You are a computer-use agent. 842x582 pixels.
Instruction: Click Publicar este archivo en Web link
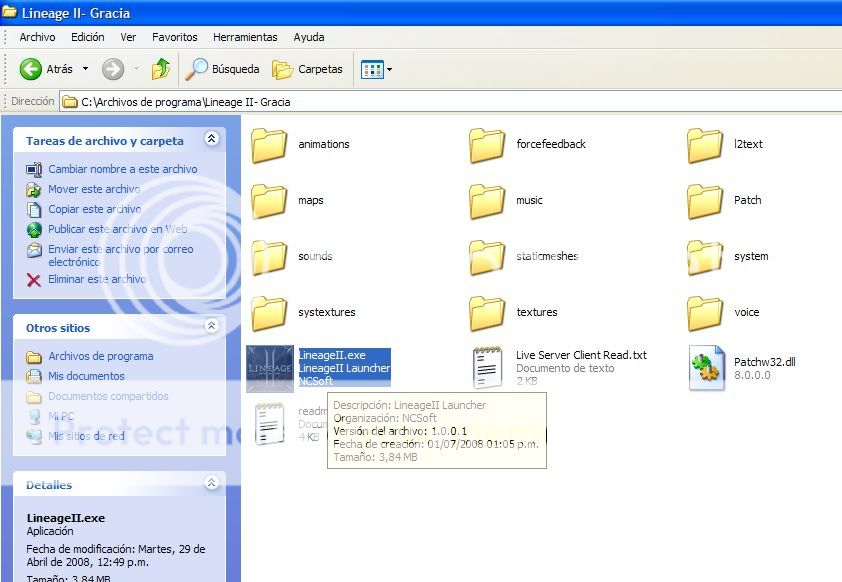(x=118, y=229)
